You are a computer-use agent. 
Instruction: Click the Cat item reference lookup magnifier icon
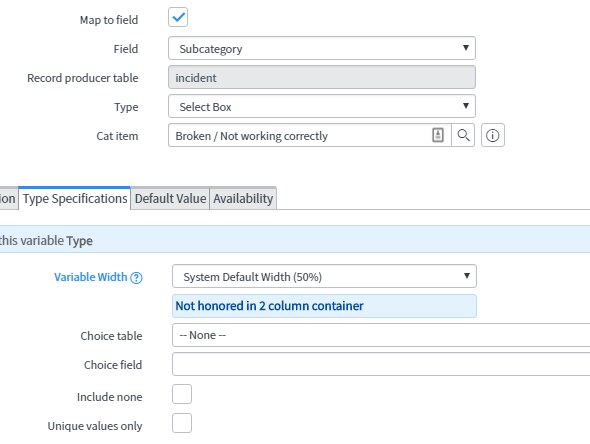point(463,135)
